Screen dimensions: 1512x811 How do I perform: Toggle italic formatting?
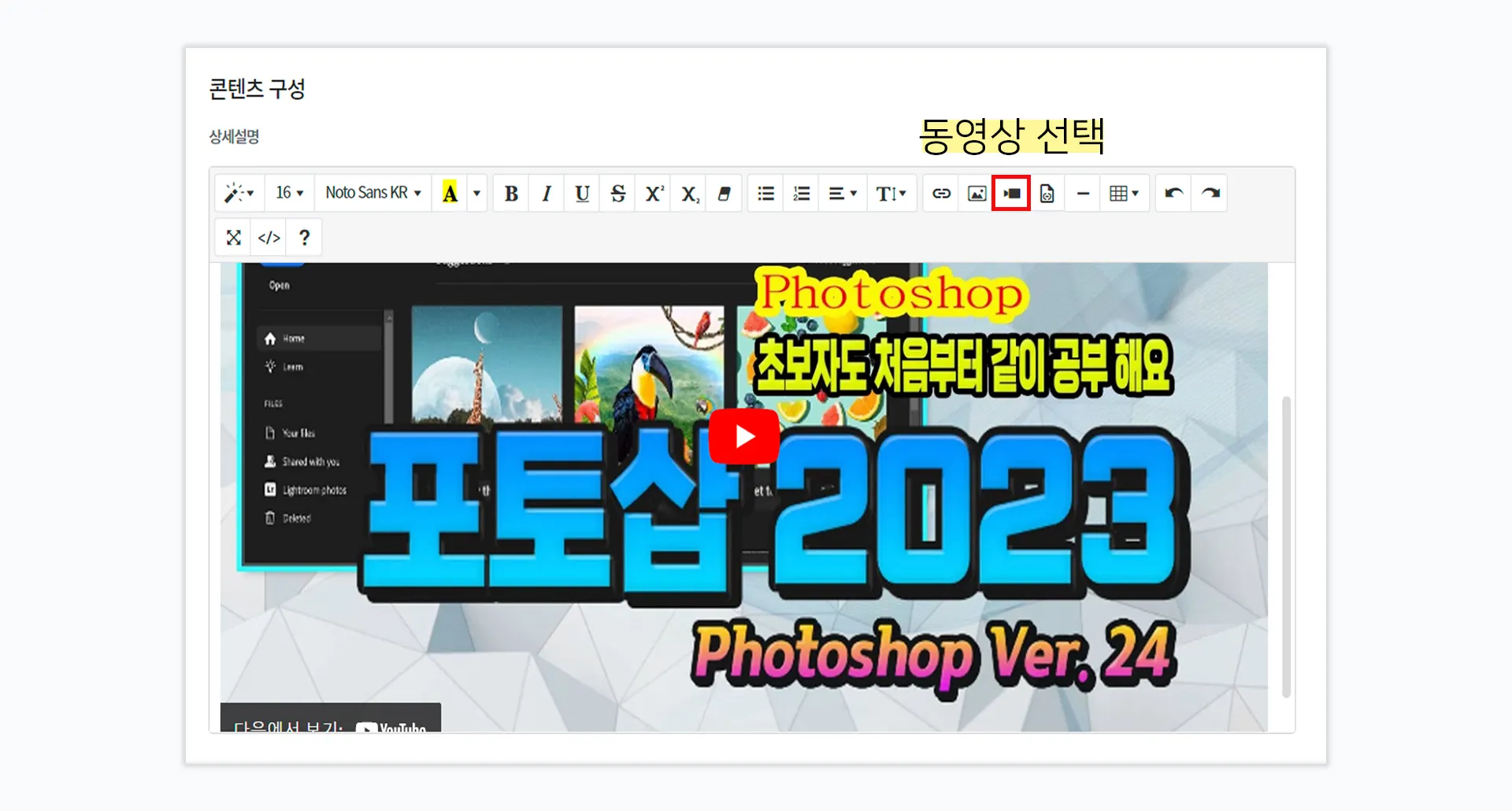click(547, 193)
